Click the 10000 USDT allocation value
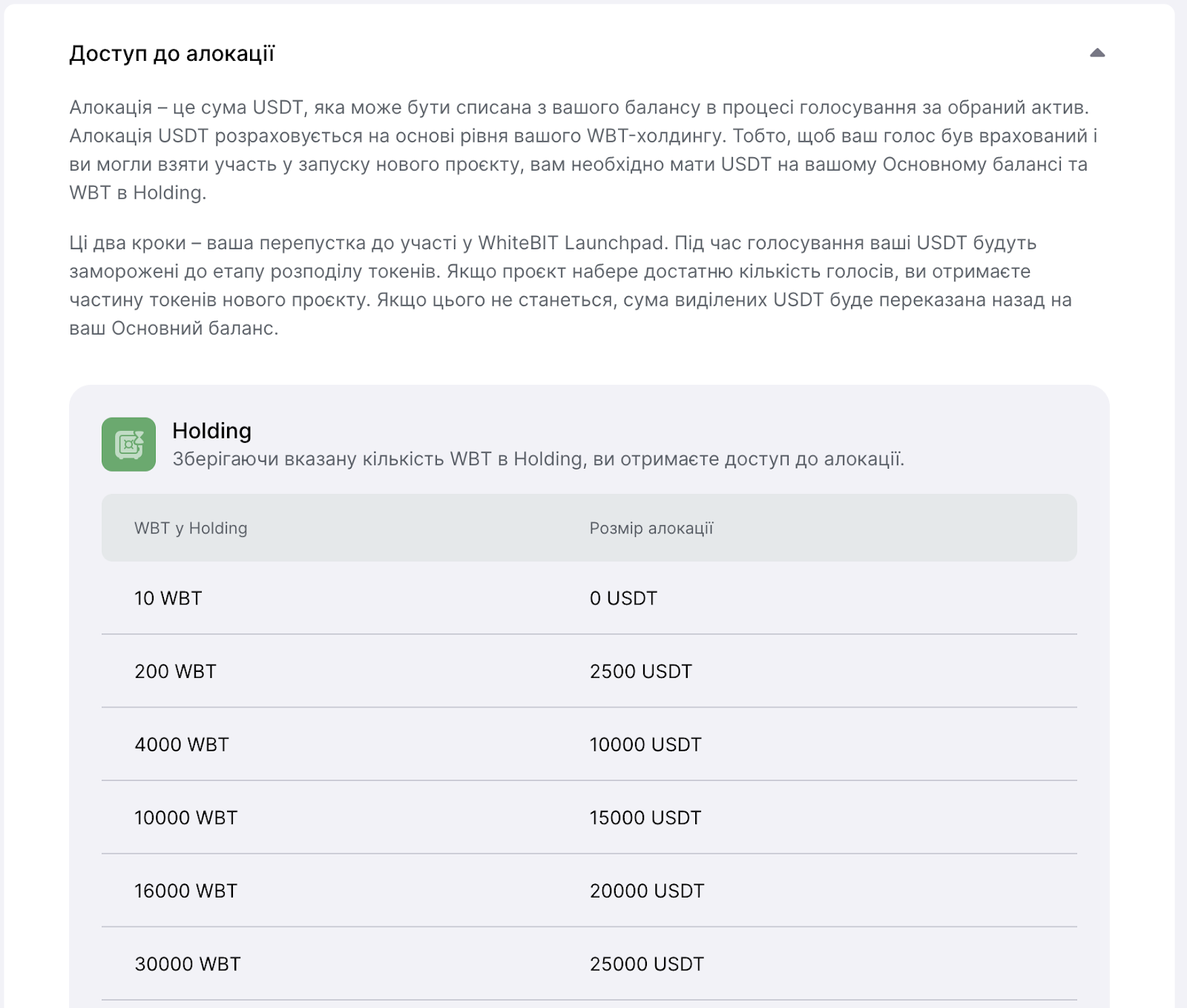Screen dimensions: 1187x1008 point(645,744)
